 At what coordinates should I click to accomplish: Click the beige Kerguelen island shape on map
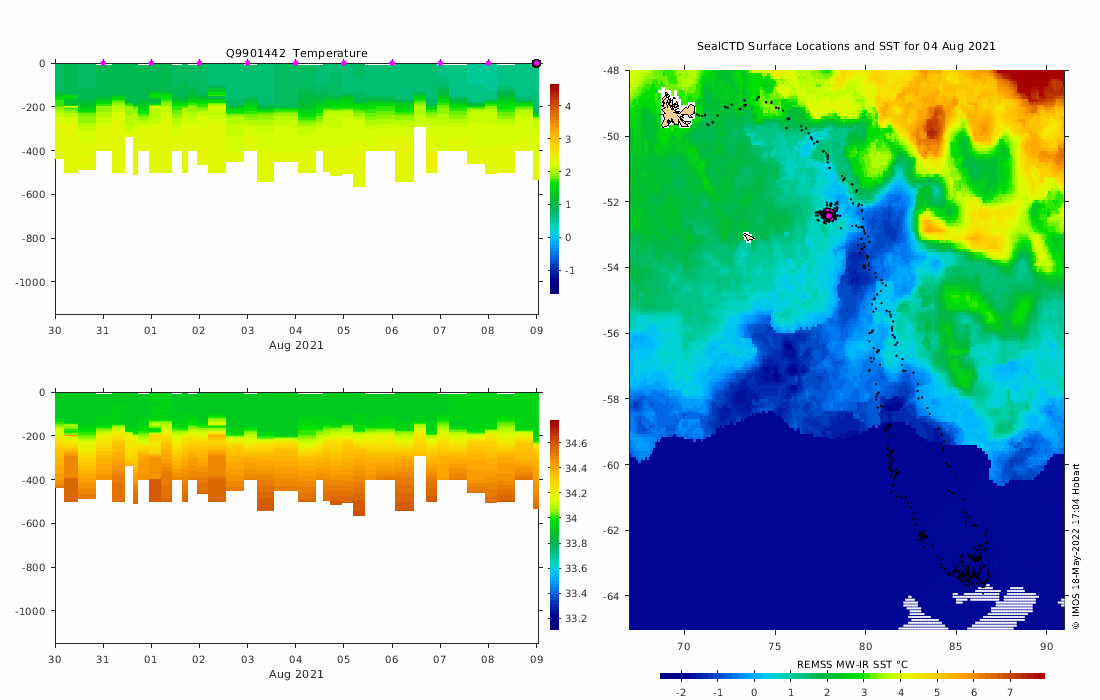(676, 110)
